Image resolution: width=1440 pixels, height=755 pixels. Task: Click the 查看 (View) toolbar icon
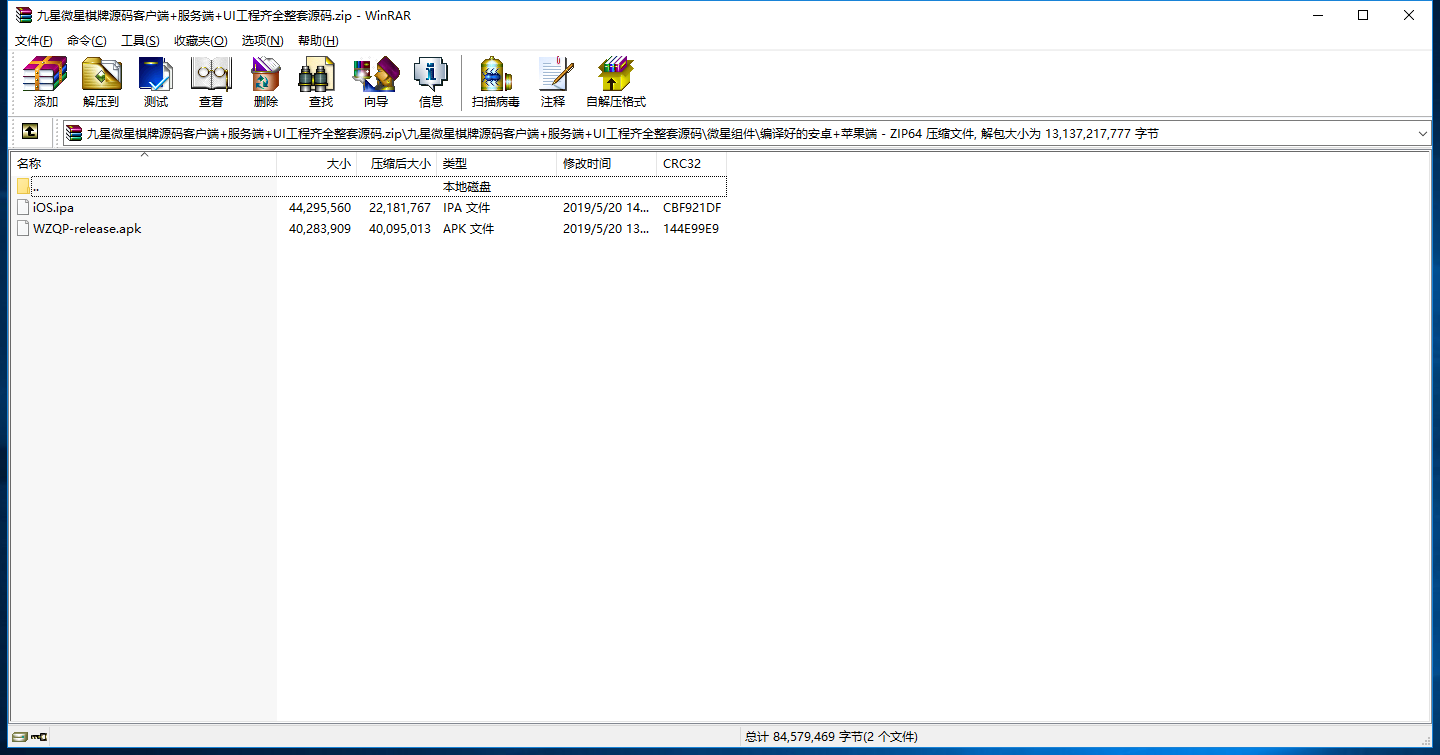[x=211, y=75]
